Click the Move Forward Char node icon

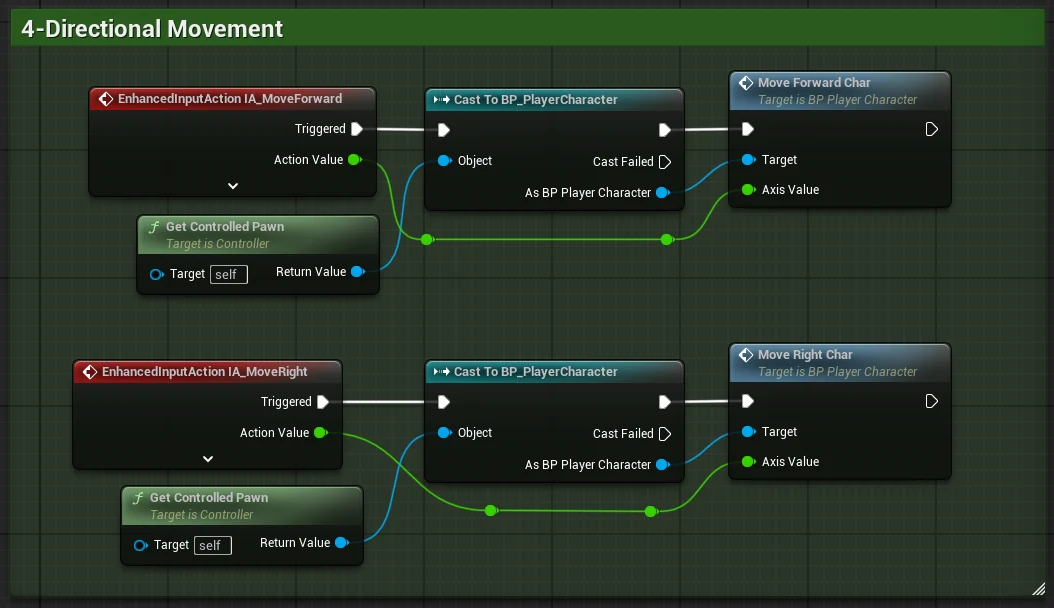click(x=745, y=83)
